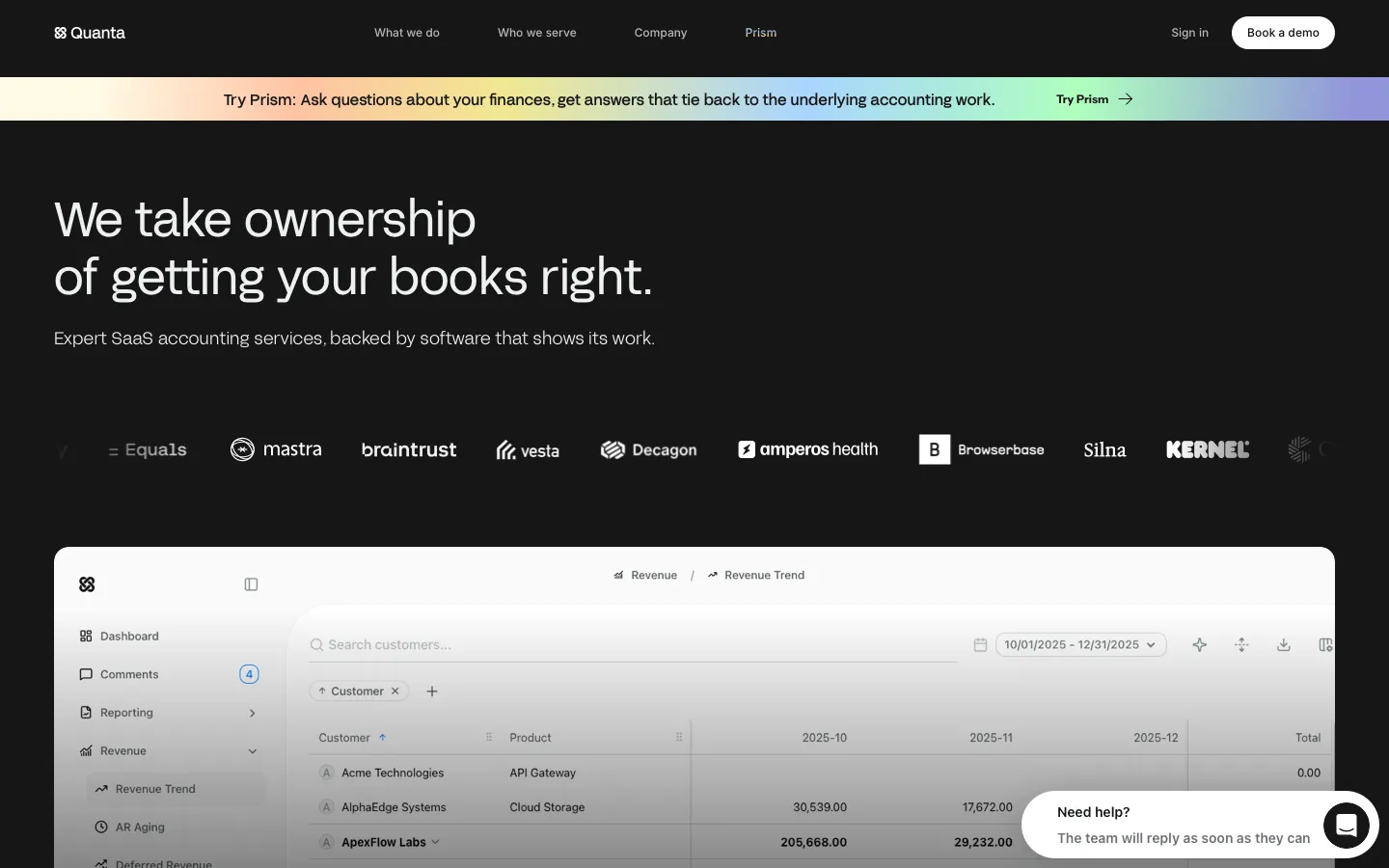Open the What we do menu

407,33
